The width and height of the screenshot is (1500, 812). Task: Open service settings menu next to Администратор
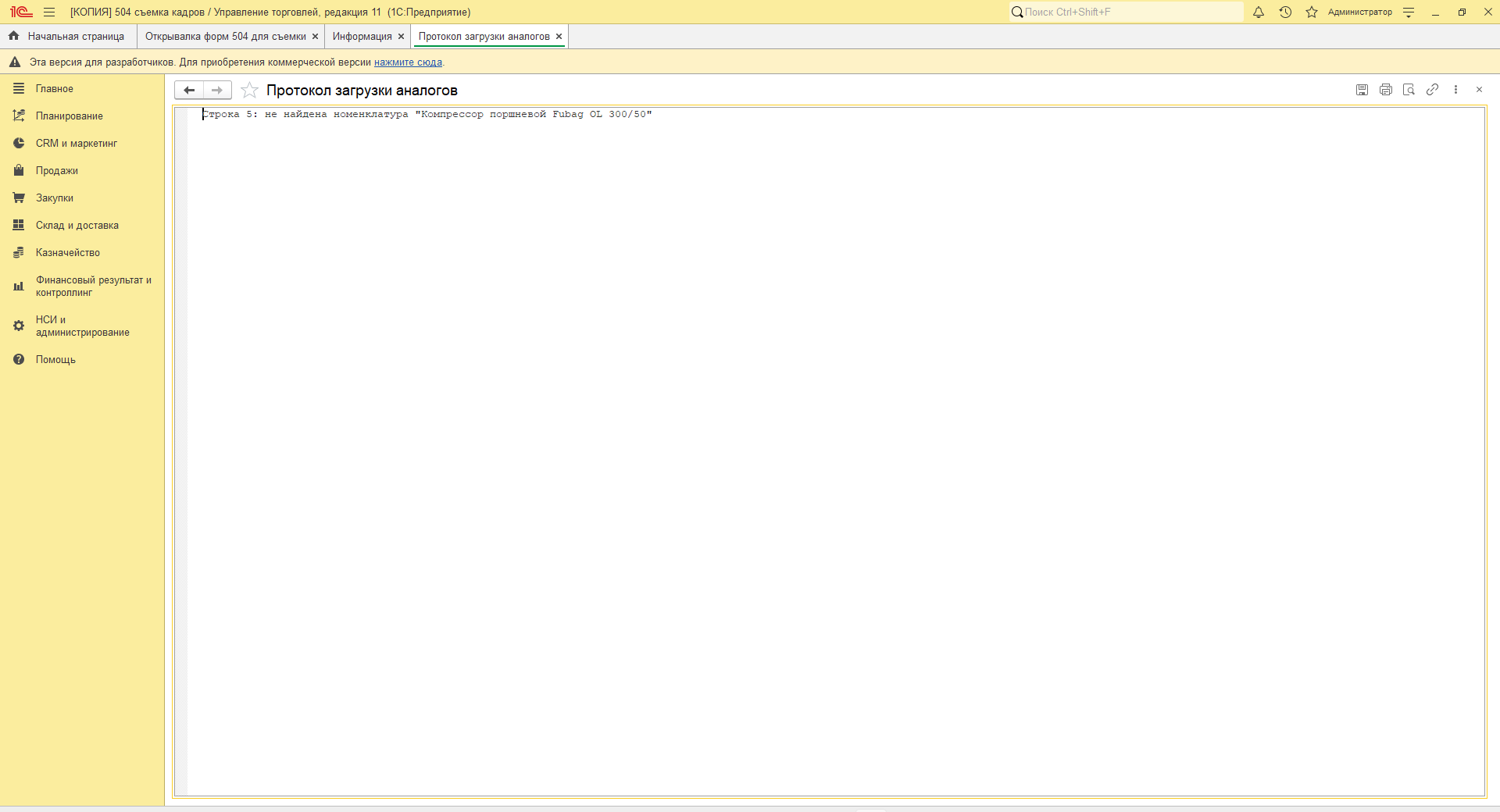[x=1409, y=12]
